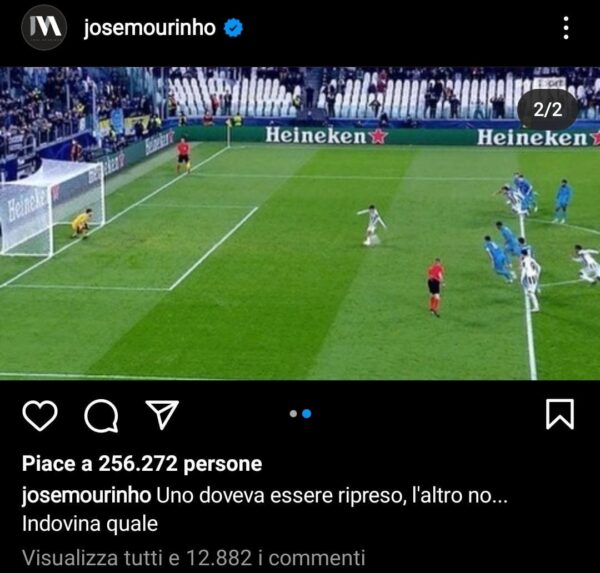Open josemourinho username in caption
Screen dimensions: 600x573
click(x=86, y=495)
